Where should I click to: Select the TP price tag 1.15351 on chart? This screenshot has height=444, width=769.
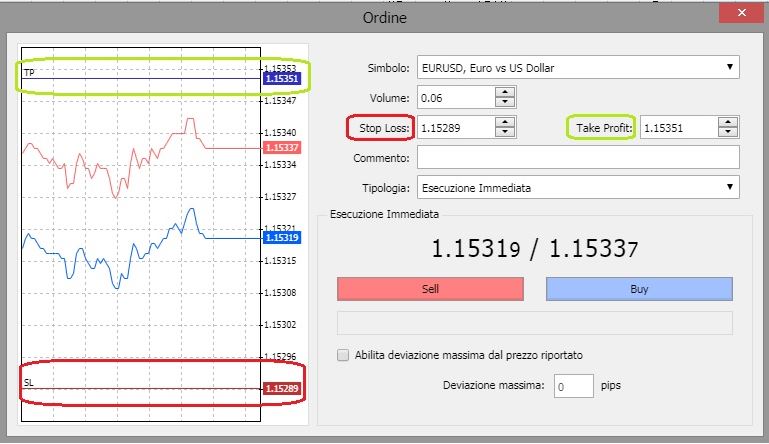282,78
